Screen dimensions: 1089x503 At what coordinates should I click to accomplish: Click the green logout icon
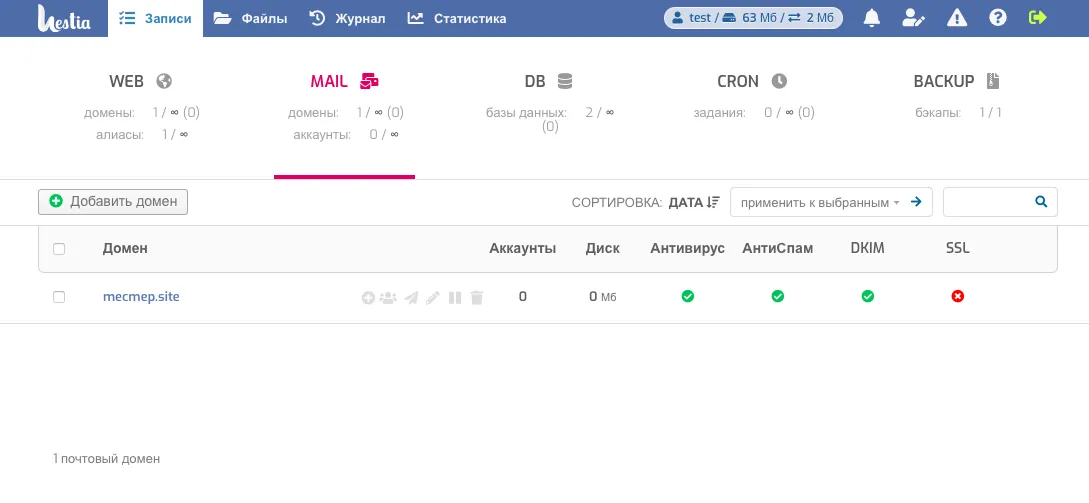click(x=1037, y=18)
